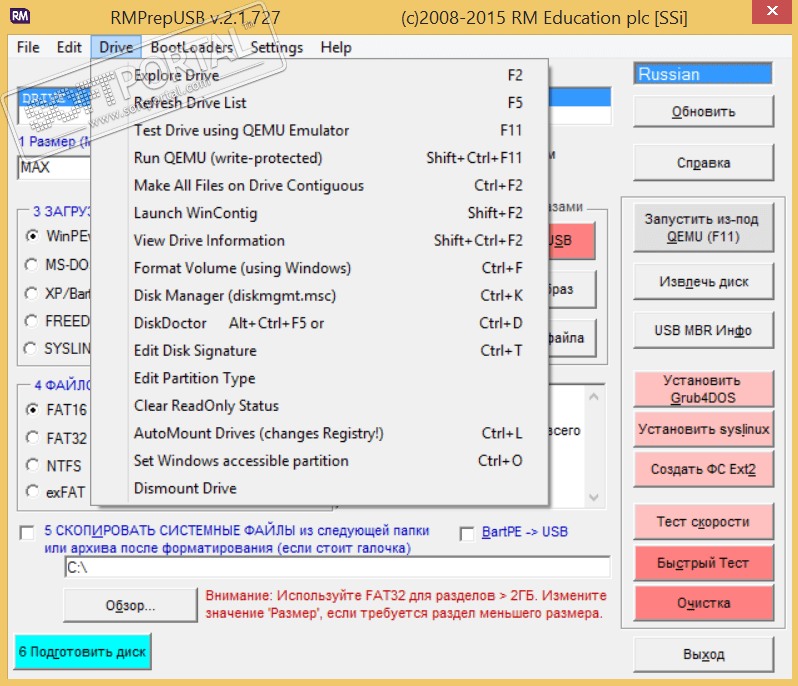798x686 pixels.
Task: Close the RMPrepUSB window
Action: (x=772, y=11)
